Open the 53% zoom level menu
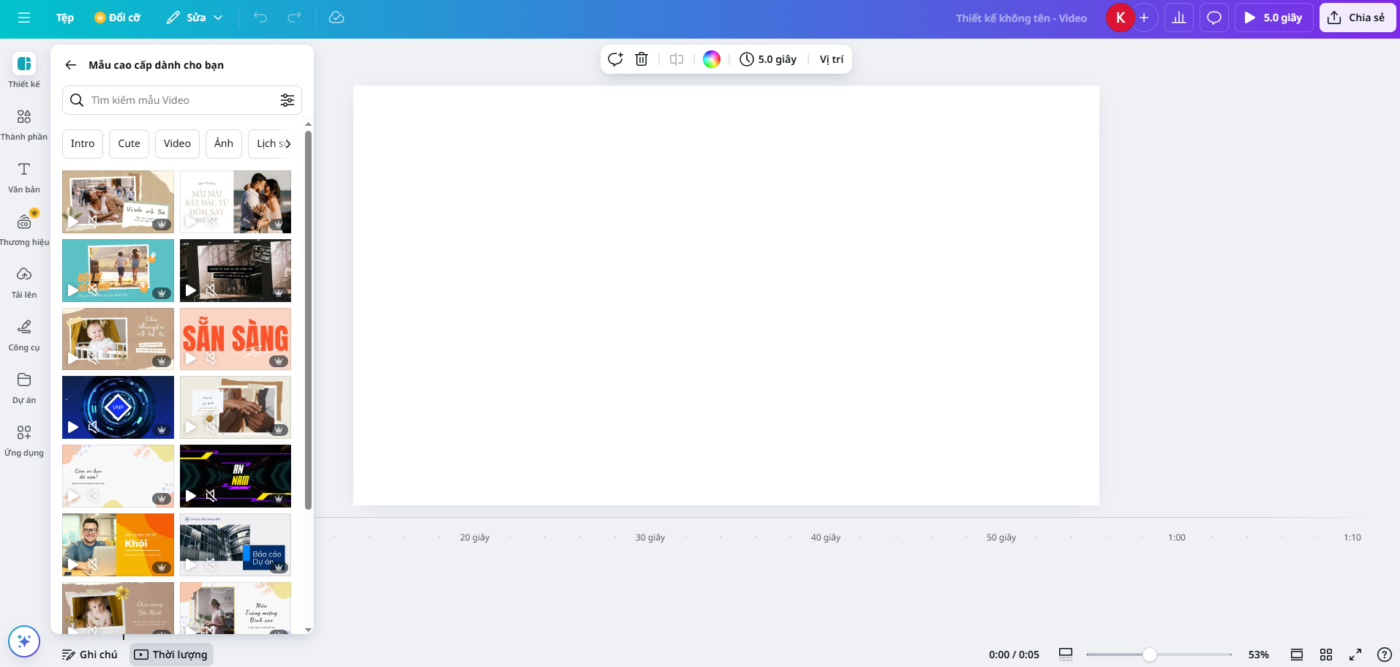The width and height of the screenshot is (1400, 667). pyautogui.click(x=1258, y=654)
